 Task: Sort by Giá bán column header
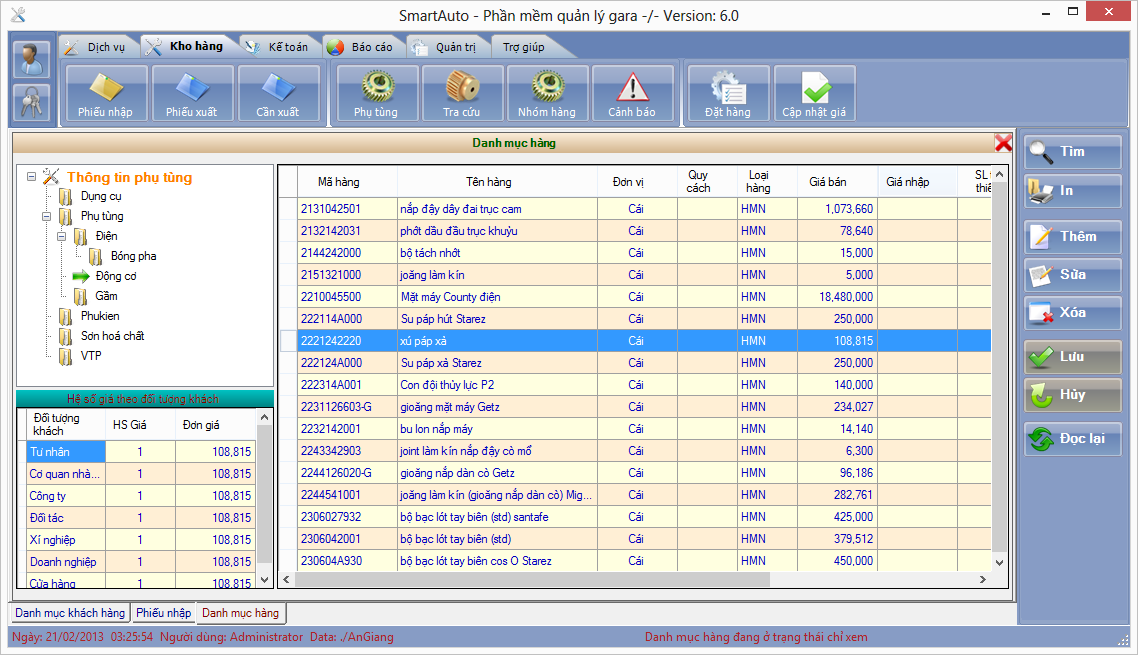[x=827, y=182]
